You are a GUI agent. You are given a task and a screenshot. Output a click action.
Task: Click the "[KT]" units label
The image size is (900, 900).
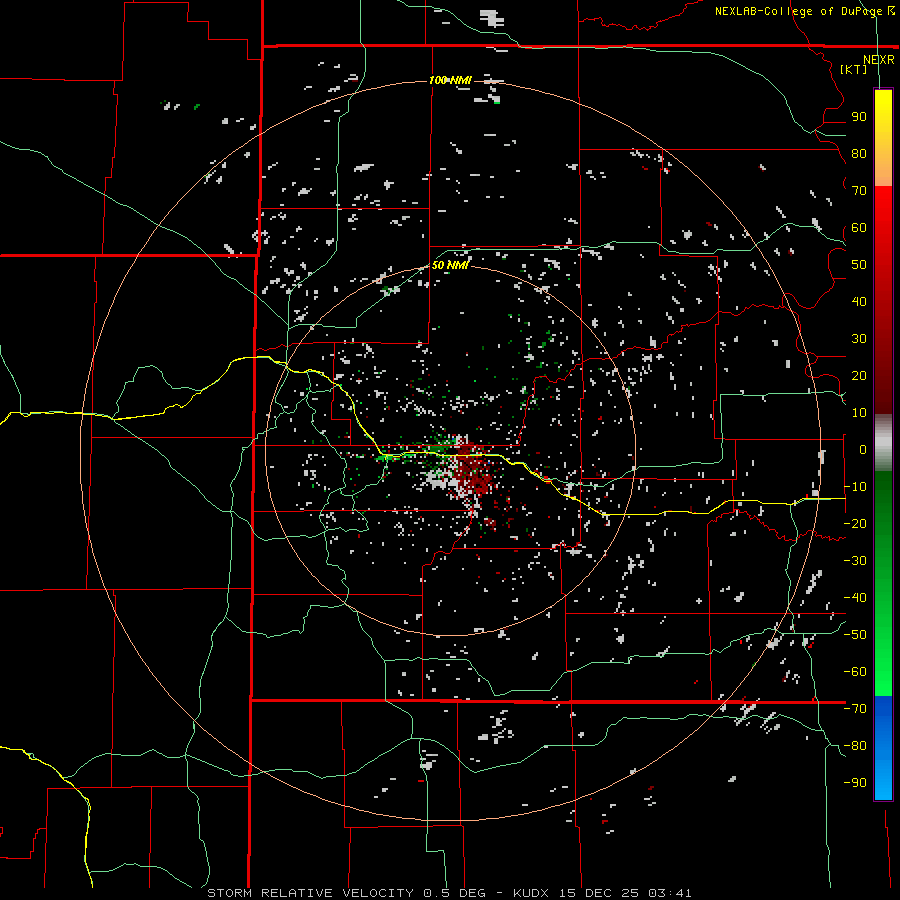point(854,69)
